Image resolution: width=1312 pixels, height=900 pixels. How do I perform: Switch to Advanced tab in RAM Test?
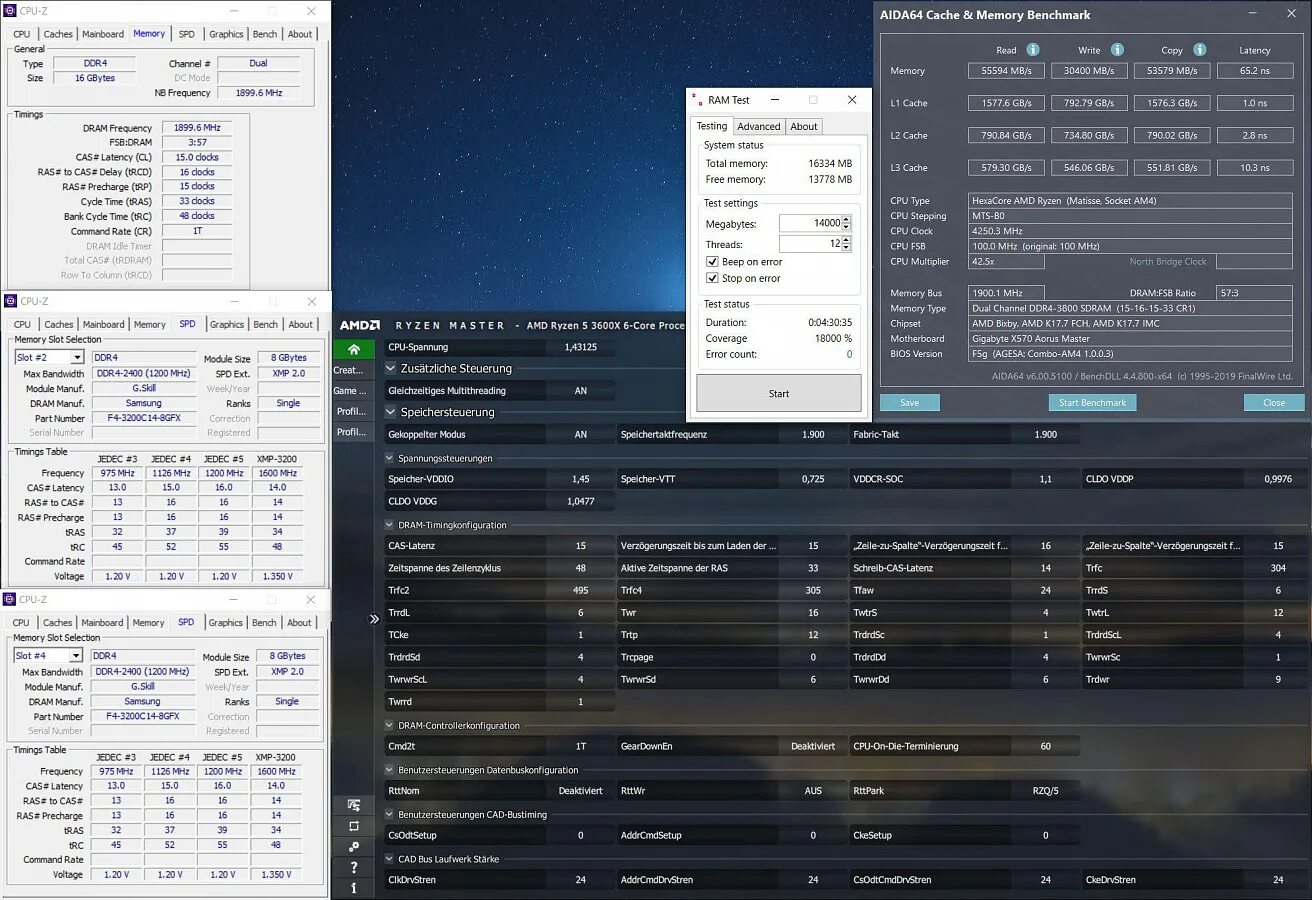pyautogui.click(x=758, y=126)
